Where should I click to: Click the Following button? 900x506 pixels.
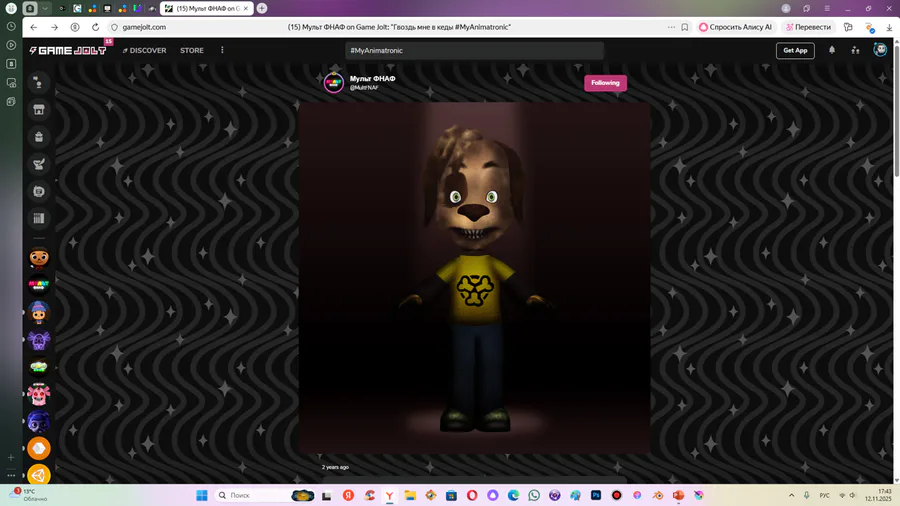[606, 83]
